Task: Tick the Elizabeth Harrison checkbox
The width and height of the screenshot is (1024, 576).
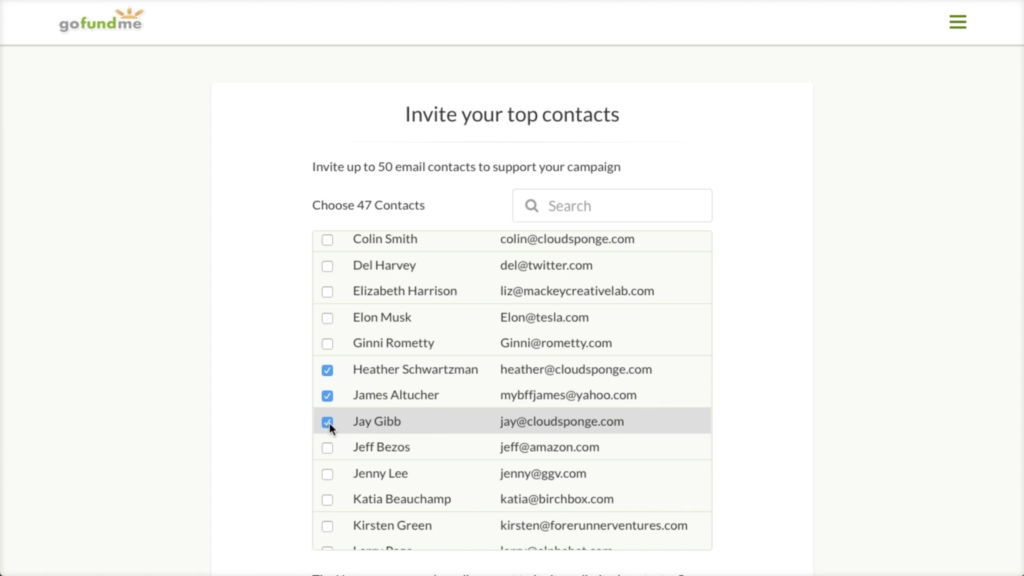Action: tap(327, 292)
